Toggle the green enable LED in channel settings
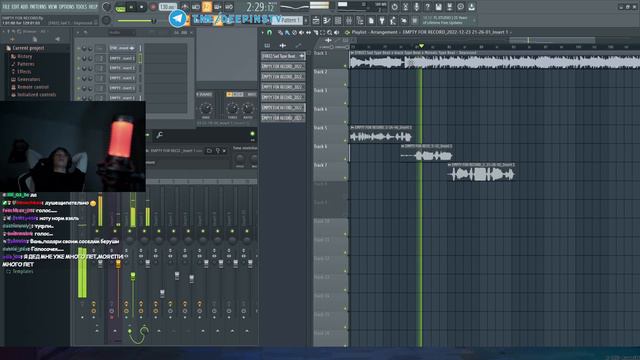 [x=252, y=134]
